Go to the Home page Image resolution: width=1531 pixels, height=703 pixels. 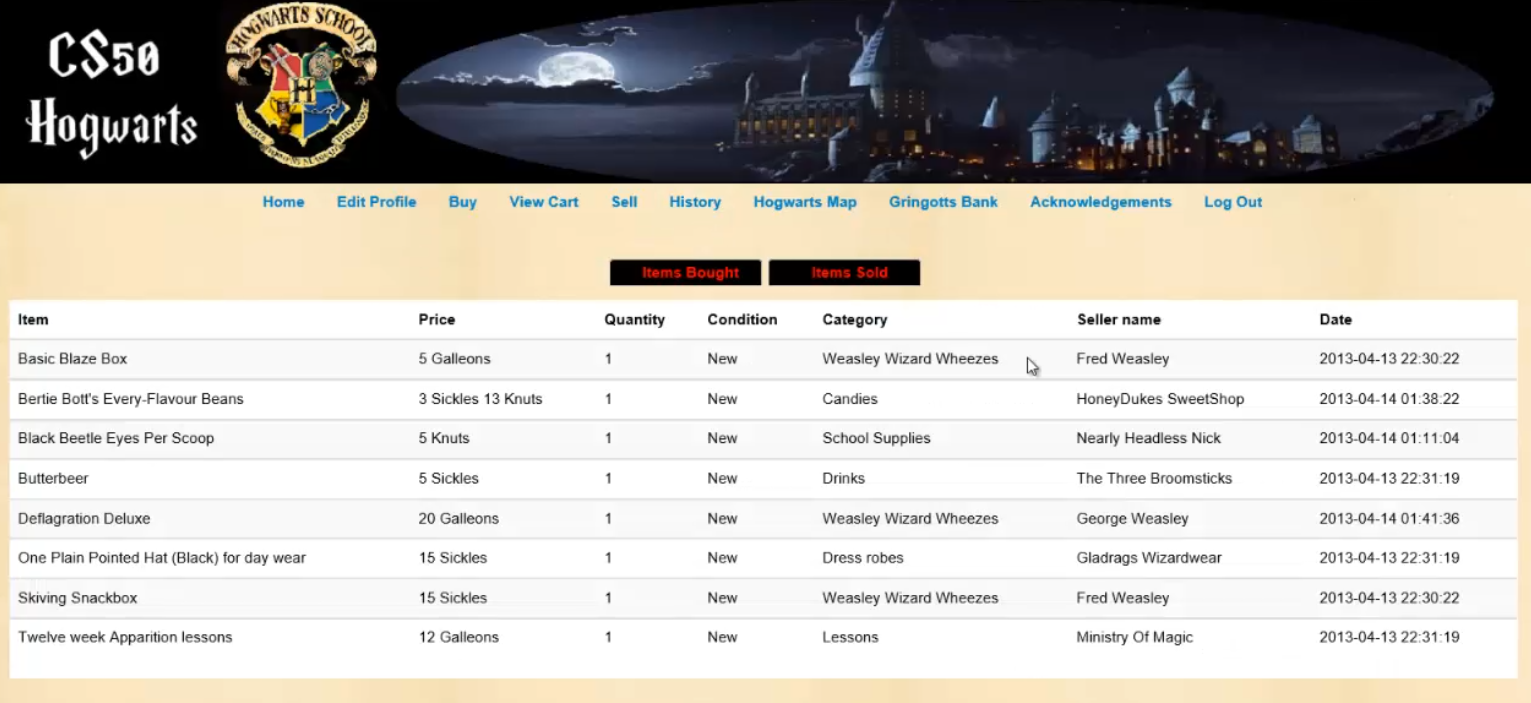tap(283, 202)
